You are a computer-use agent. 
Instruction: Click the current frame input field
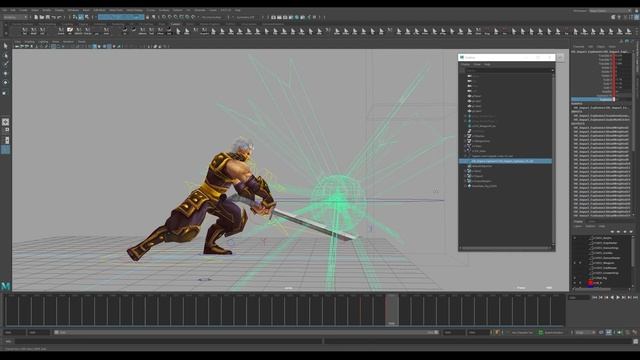click(x=579, y=298)
